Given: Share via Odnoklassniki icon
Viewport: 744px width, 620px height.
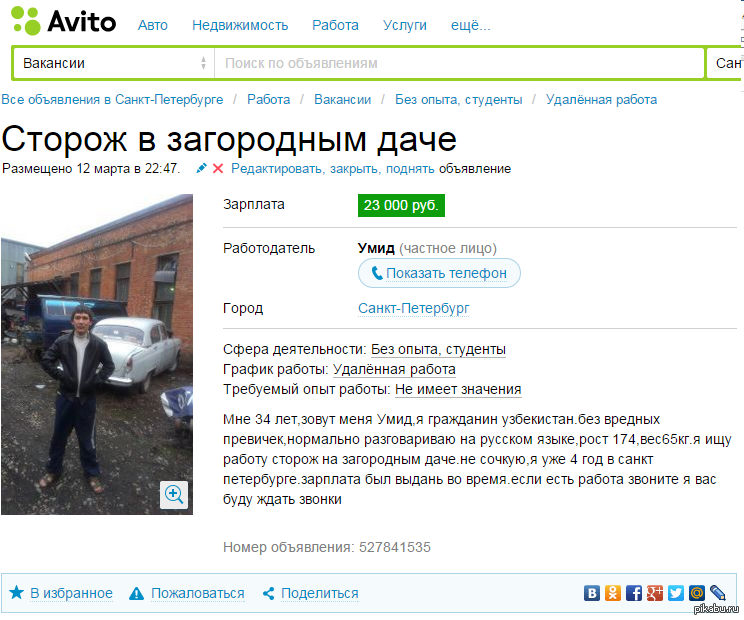Looking at the screenshot, I should 613,593.
